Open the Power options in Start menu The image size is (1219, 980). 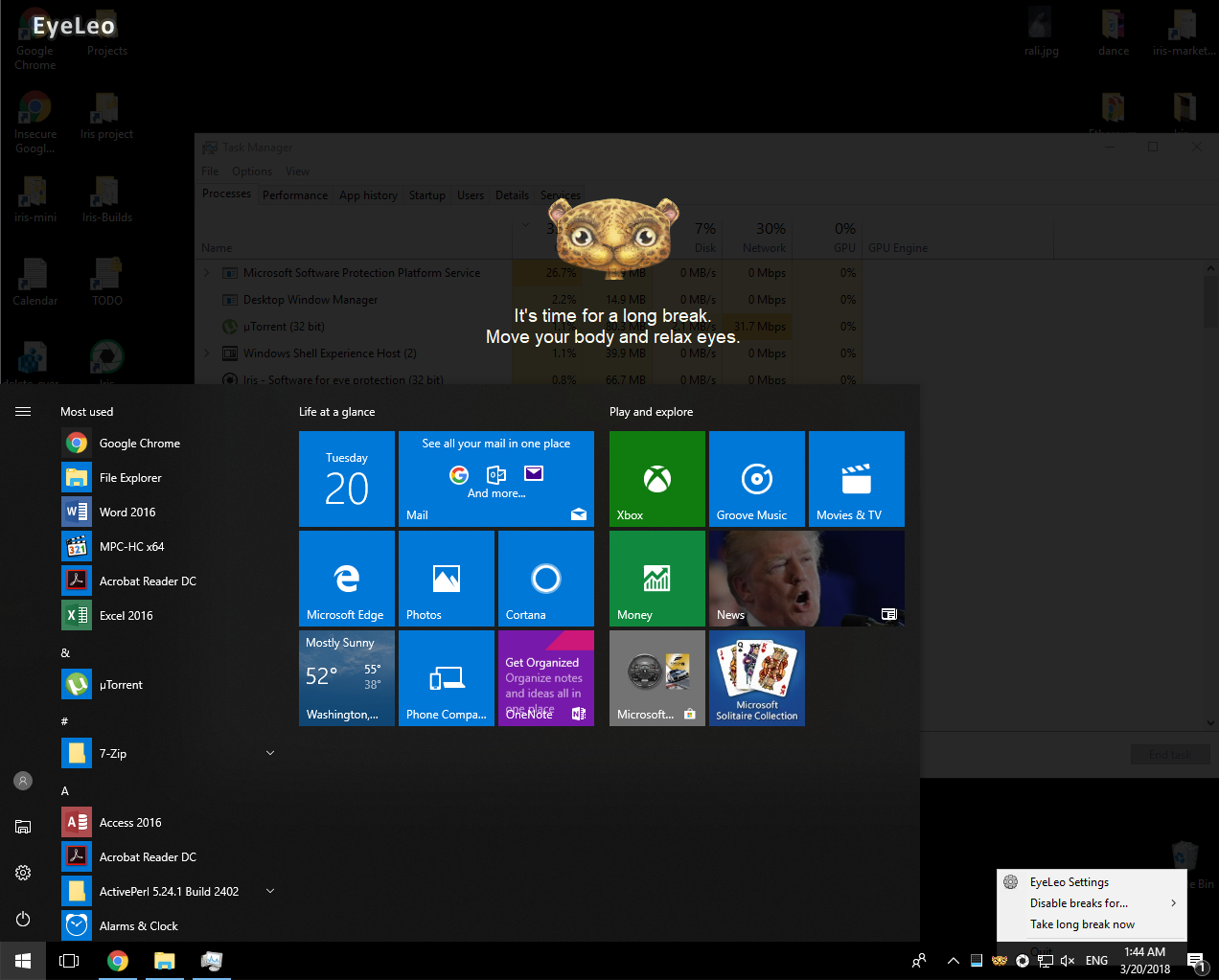pyautogui.click(x=23, y=919)
